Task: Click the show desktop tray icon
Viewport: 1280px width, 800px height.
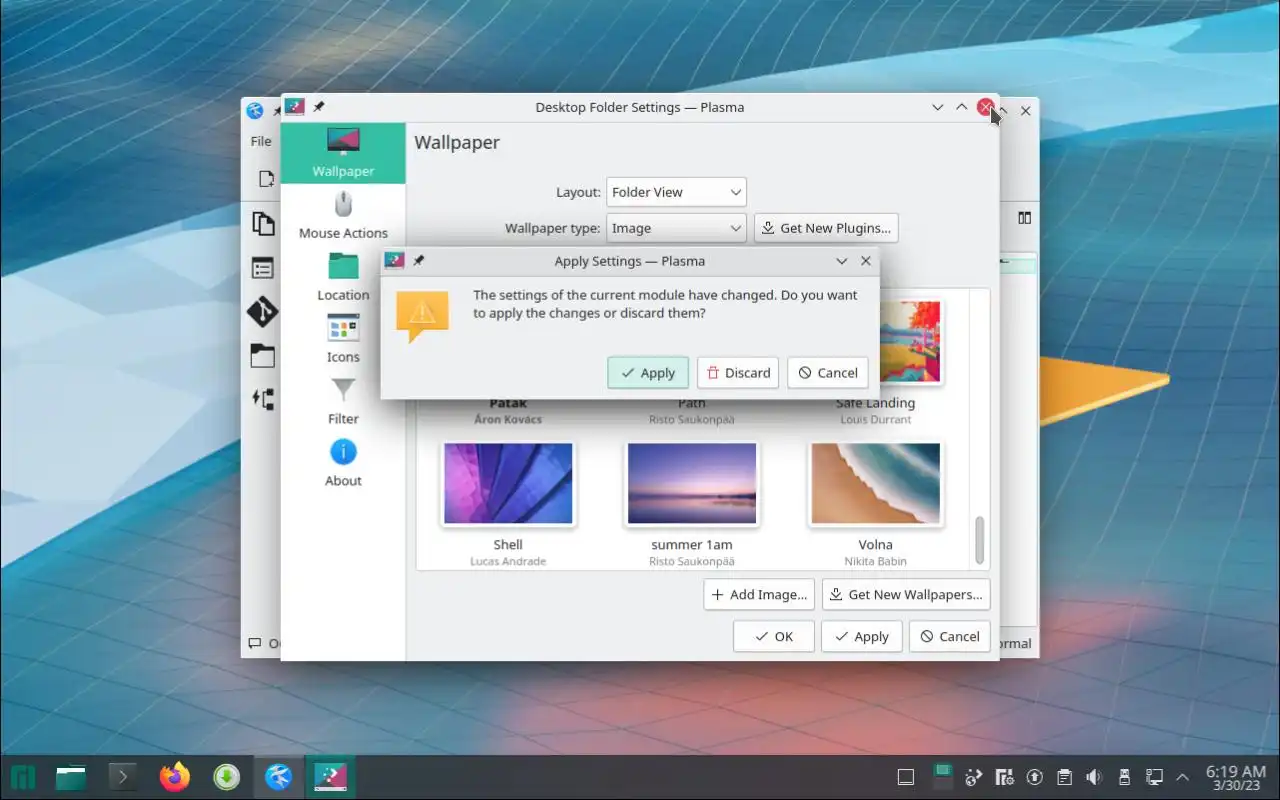Action: tap(905, 777)
